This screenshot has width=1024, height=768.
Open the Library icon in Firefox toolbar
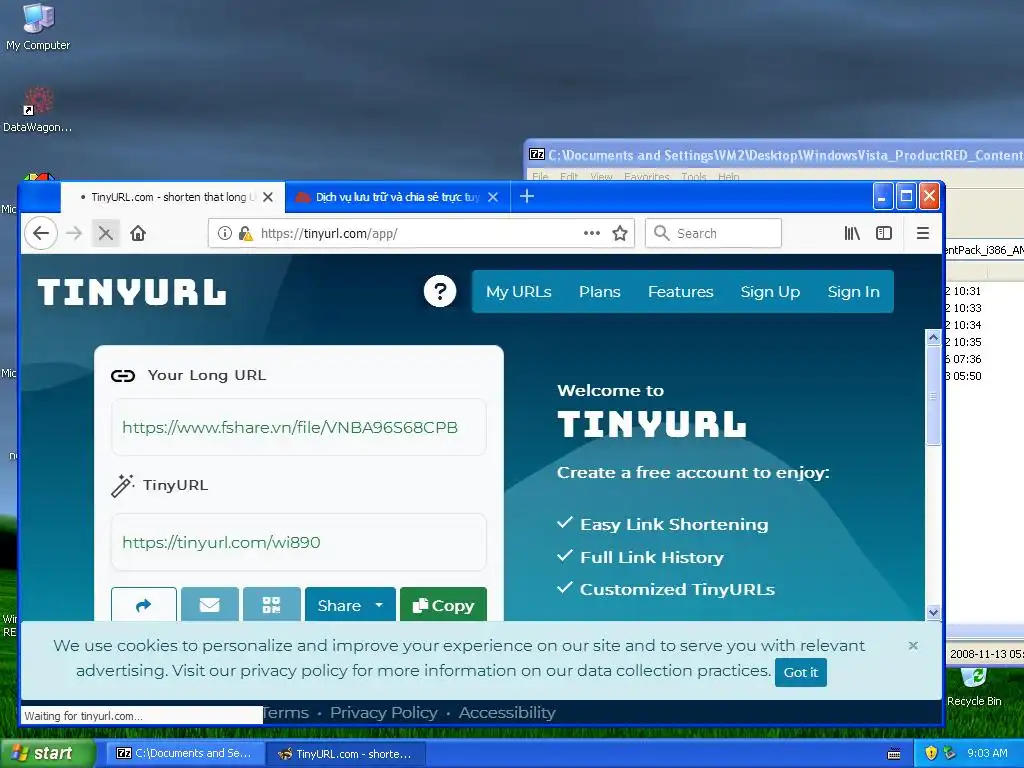pyautogui.click(x=852, y=233)
